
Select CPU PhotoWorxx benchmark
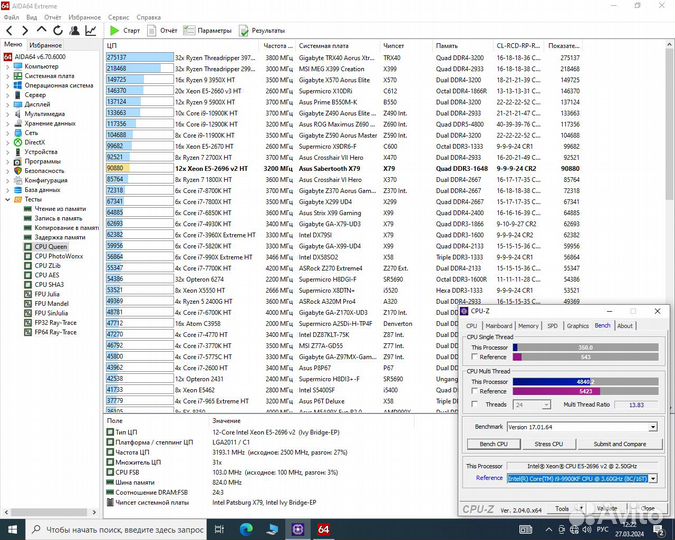coord(59,256)
